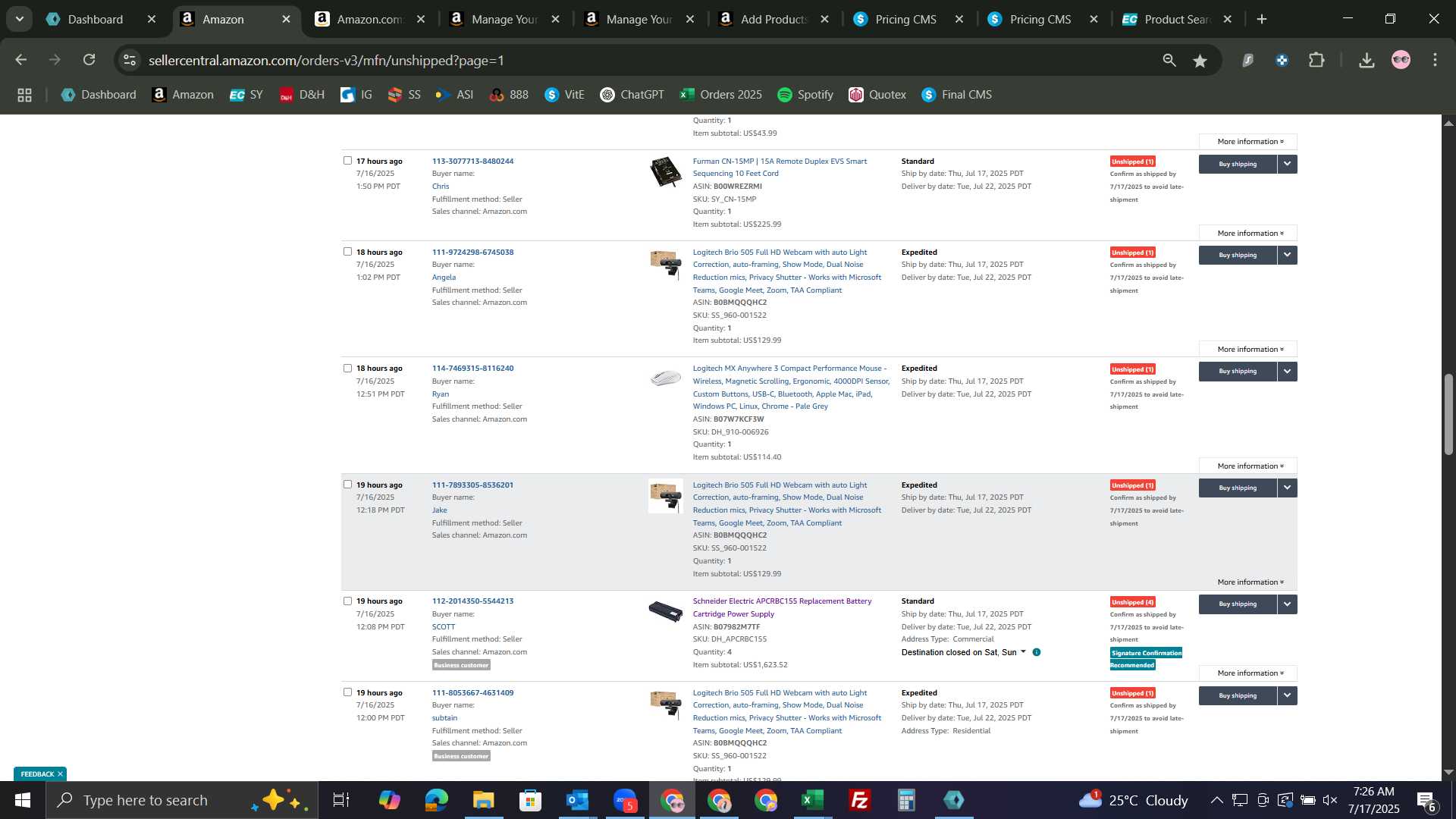Expand More information for Ryan's mouse order
Viewport: 1456px width, 819px height.
tap(1248, 466)
